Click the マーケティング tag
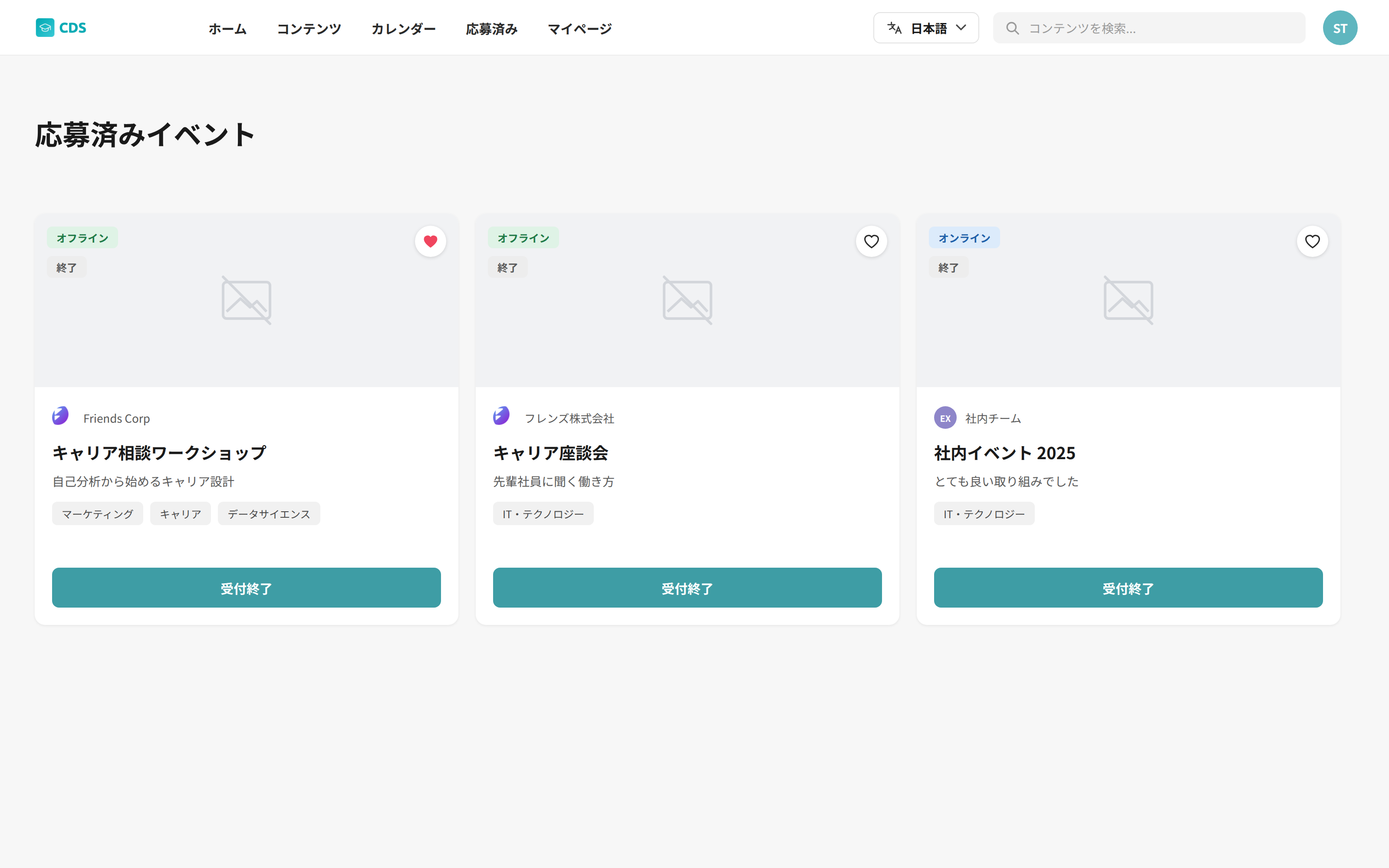This screenshot has width=1389, height=868. pyautogui.click(x=98, y=514)
